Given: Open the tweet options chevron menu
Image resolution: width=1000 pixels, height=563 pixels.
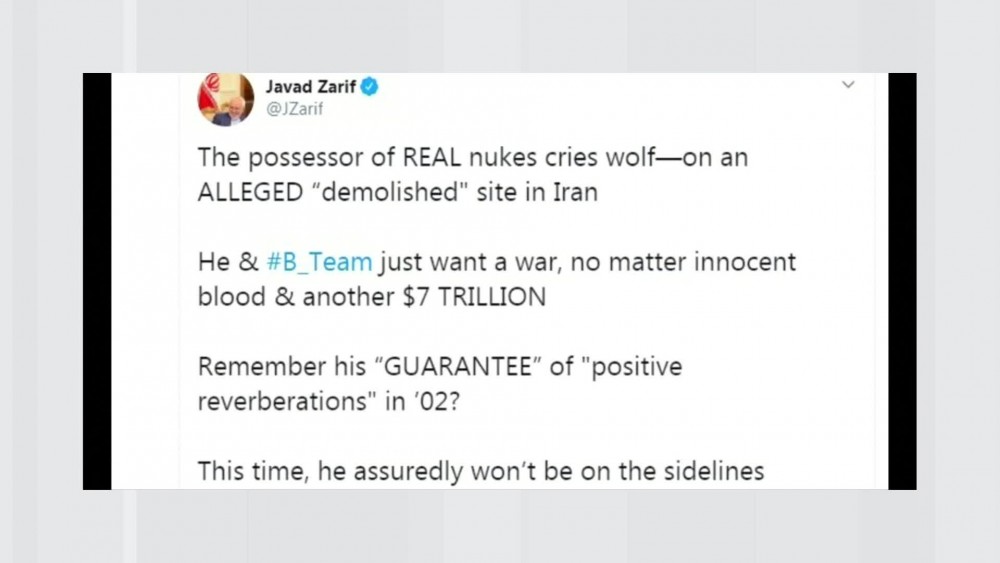Looking at the screenshot, I should coord(848,86).
